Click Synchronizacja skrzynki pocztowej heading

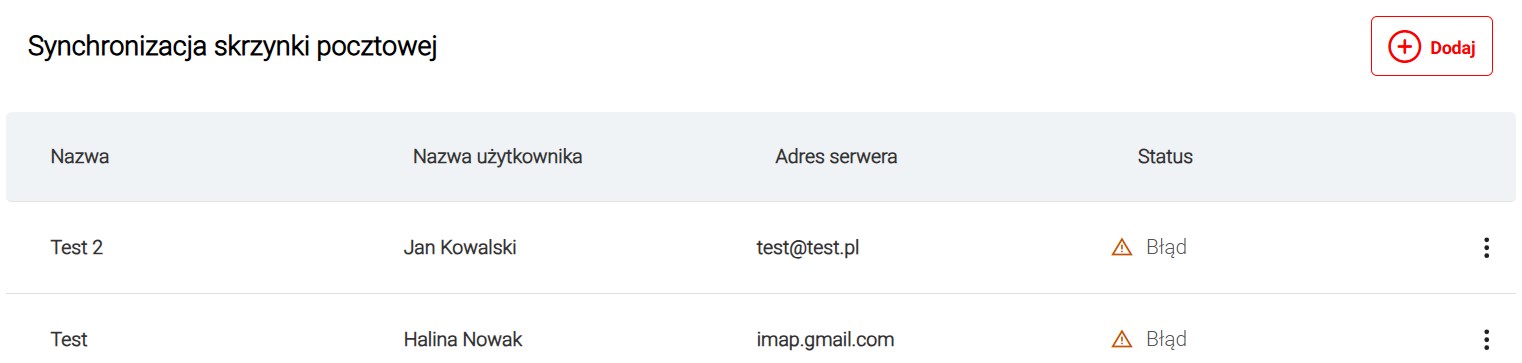click(x=232, y=47)
